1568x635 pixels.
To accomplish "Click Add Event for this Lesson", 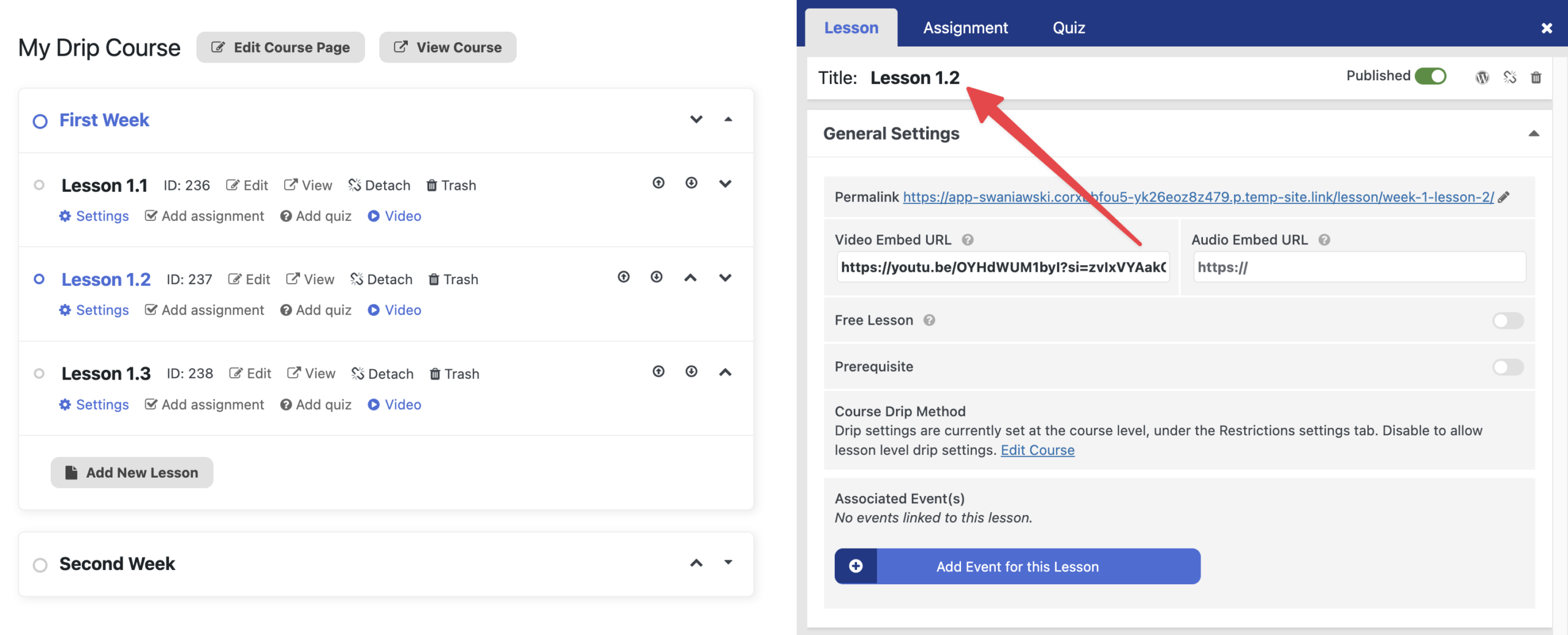I will [x=1017, y=566].
